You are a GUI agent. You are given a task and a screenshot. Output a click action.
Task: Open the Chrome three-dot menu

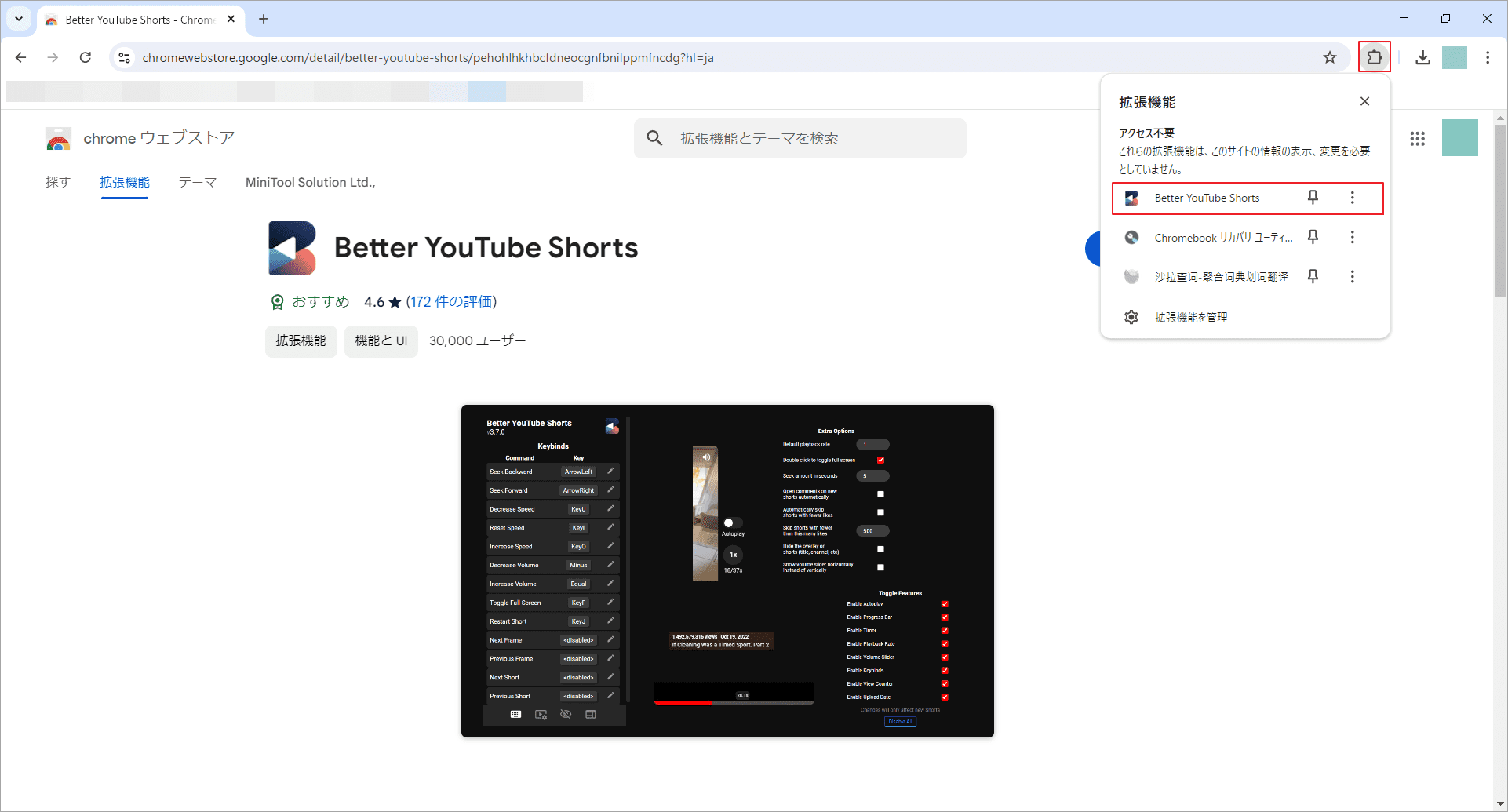(x=1487, y=57)
